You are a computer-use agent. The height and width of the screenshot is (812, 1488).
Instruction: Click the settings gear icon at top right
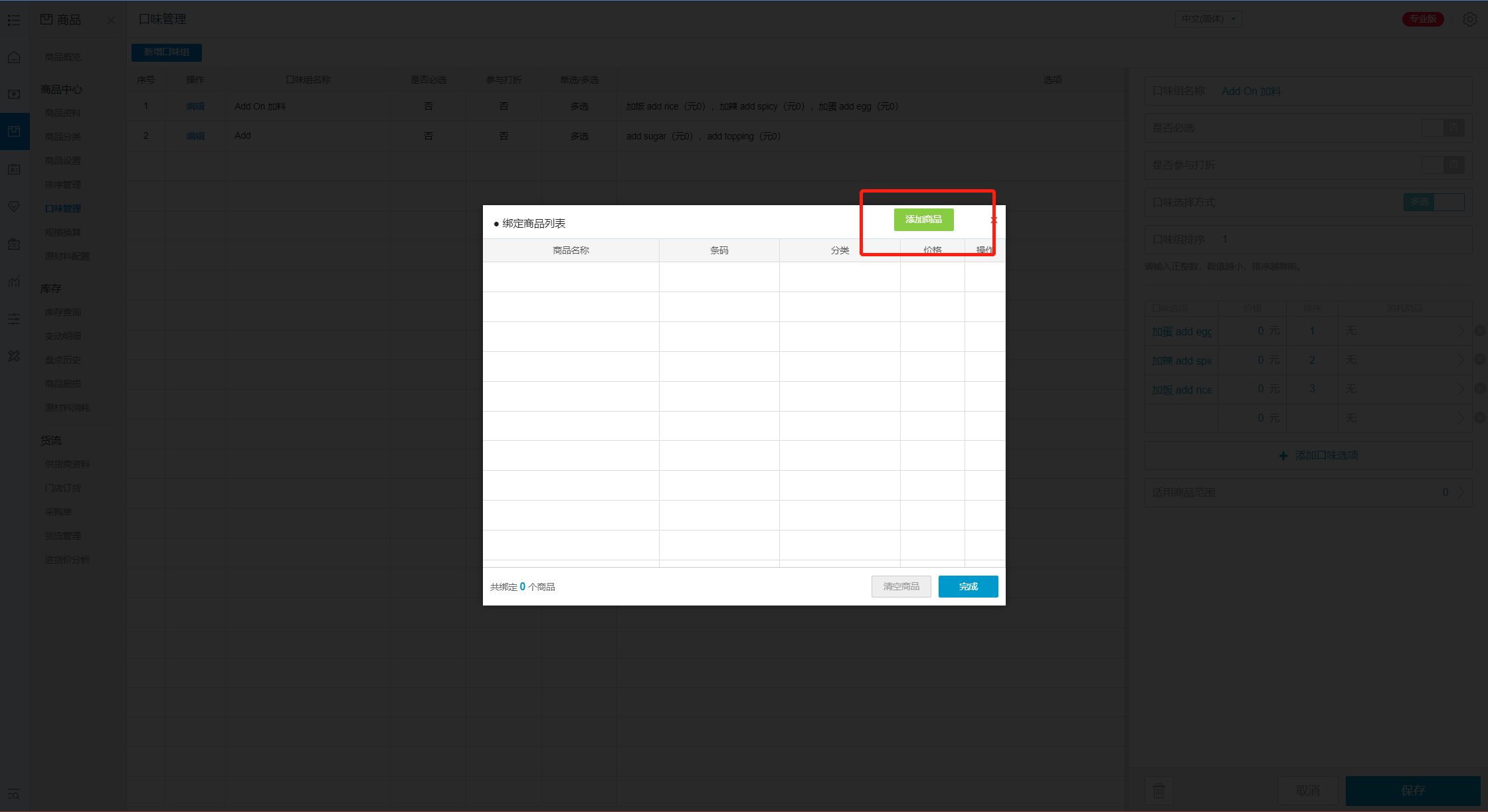click(x=1469, y=19)
